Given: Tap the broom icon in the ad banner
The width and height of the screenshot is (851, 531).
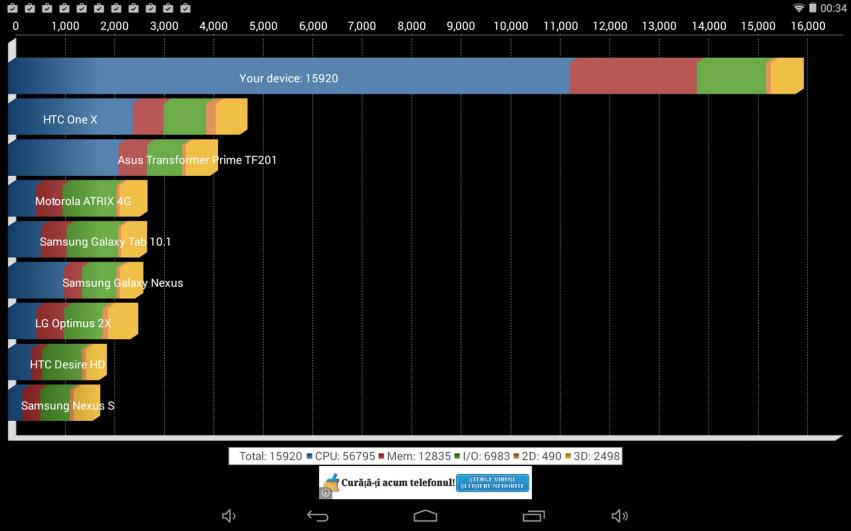Looking at the screenshot, I should (x=331, y=482).
